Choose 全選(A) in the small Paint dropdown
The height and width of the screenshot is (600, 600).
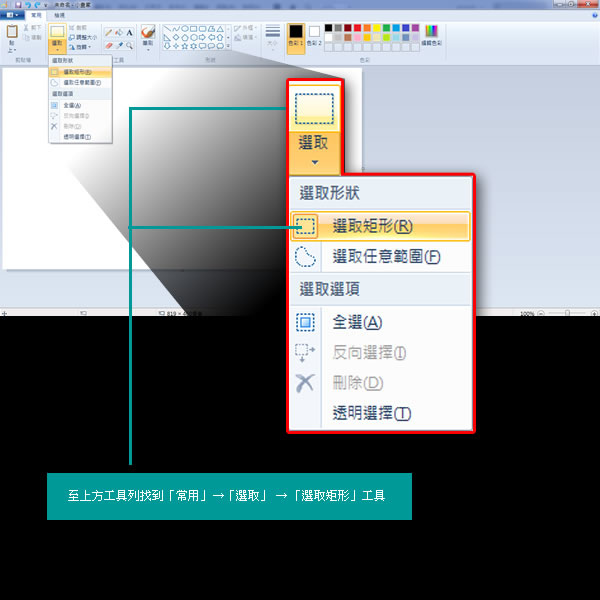(x=80, y=105)
